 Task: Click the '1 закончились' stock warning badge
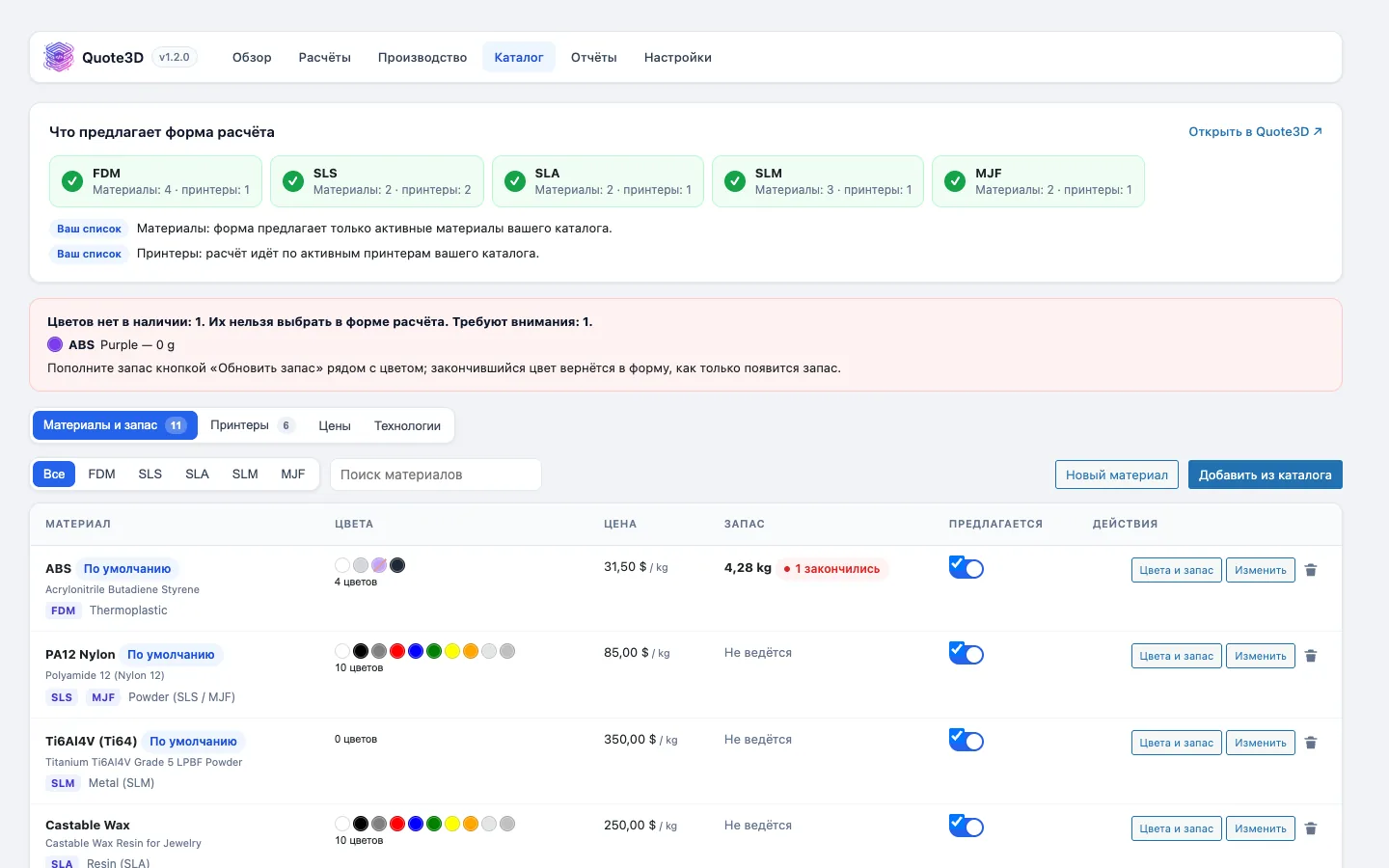point(832,569)
